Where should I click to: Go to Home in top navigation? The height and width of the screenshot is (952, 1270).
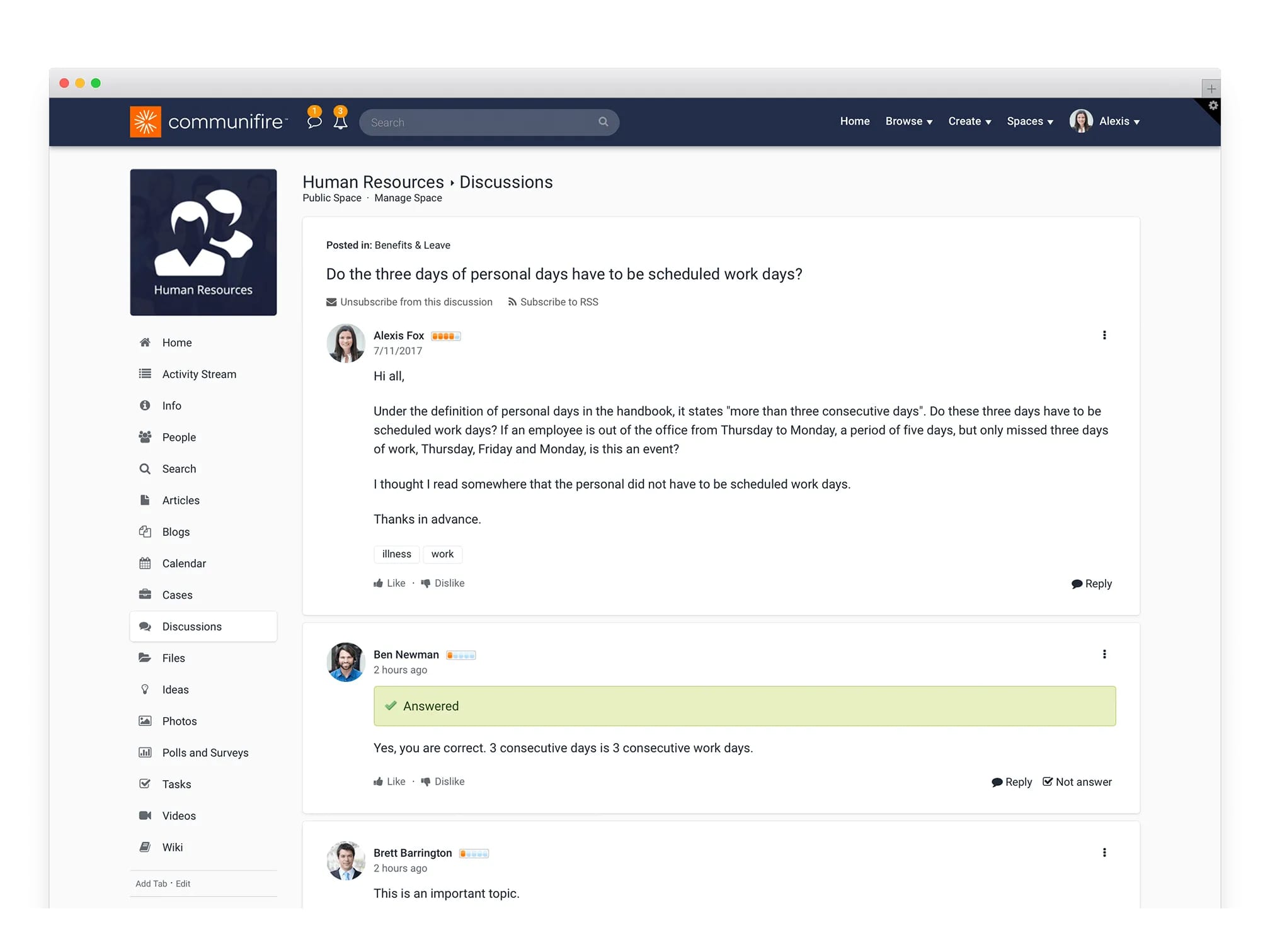click(x=855, y=122)
